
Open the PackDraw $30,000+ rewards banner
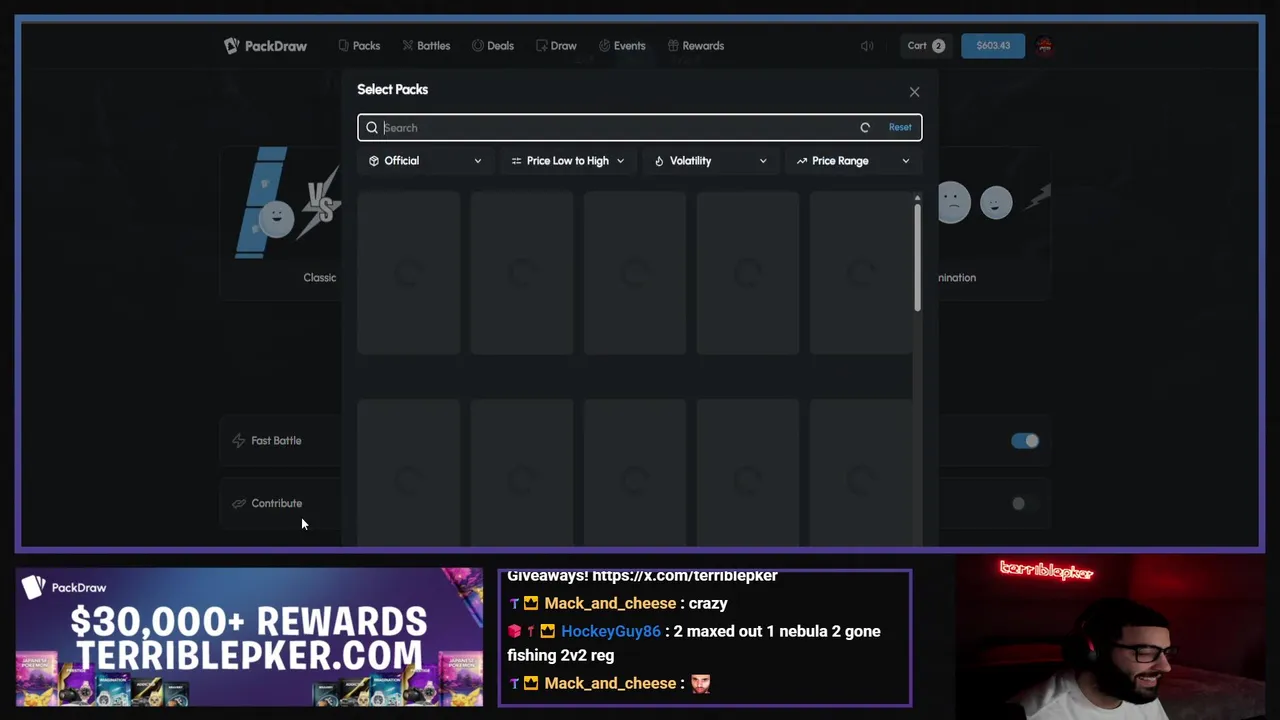pyautogui.click(x=249, y=637)
